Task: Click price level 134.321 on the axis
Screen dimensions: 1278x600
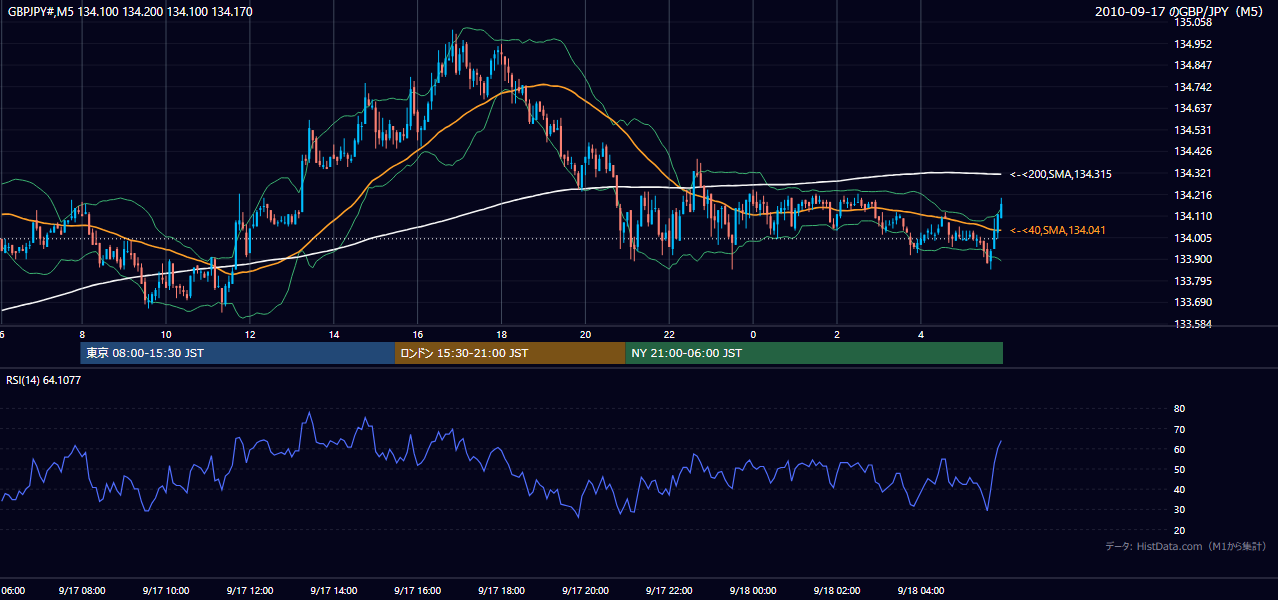Action: coord(1193,173)
